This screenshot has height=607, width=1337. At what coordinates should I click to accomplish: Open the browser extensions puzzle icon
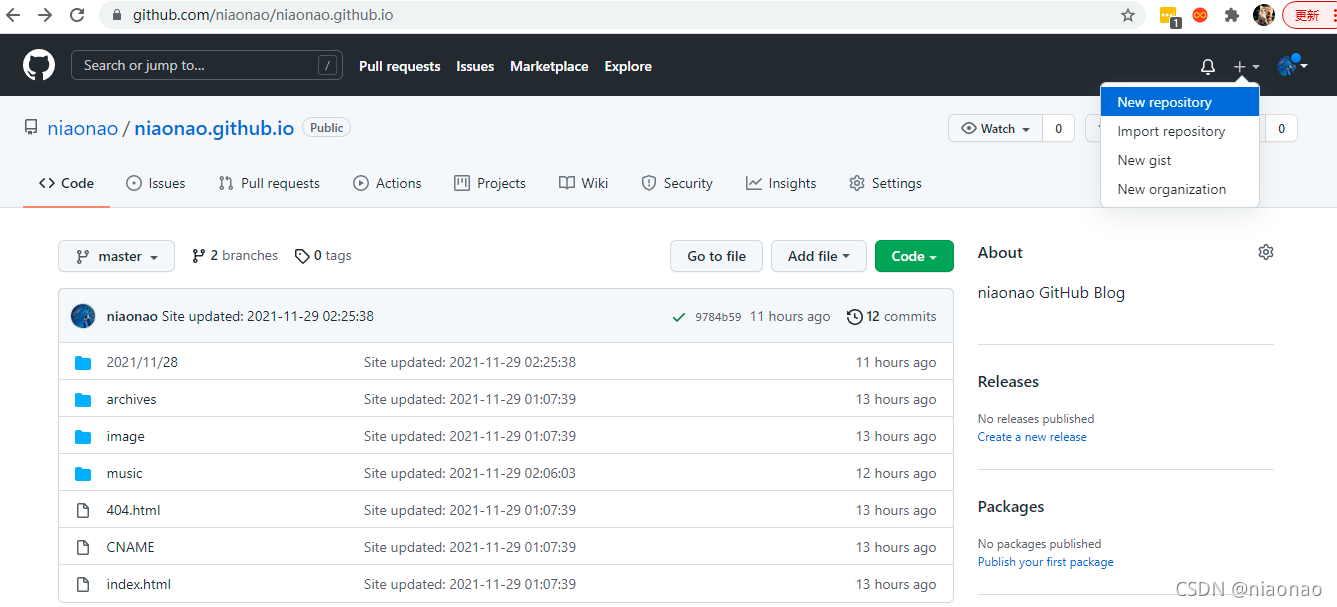[x=1232, y=15]
